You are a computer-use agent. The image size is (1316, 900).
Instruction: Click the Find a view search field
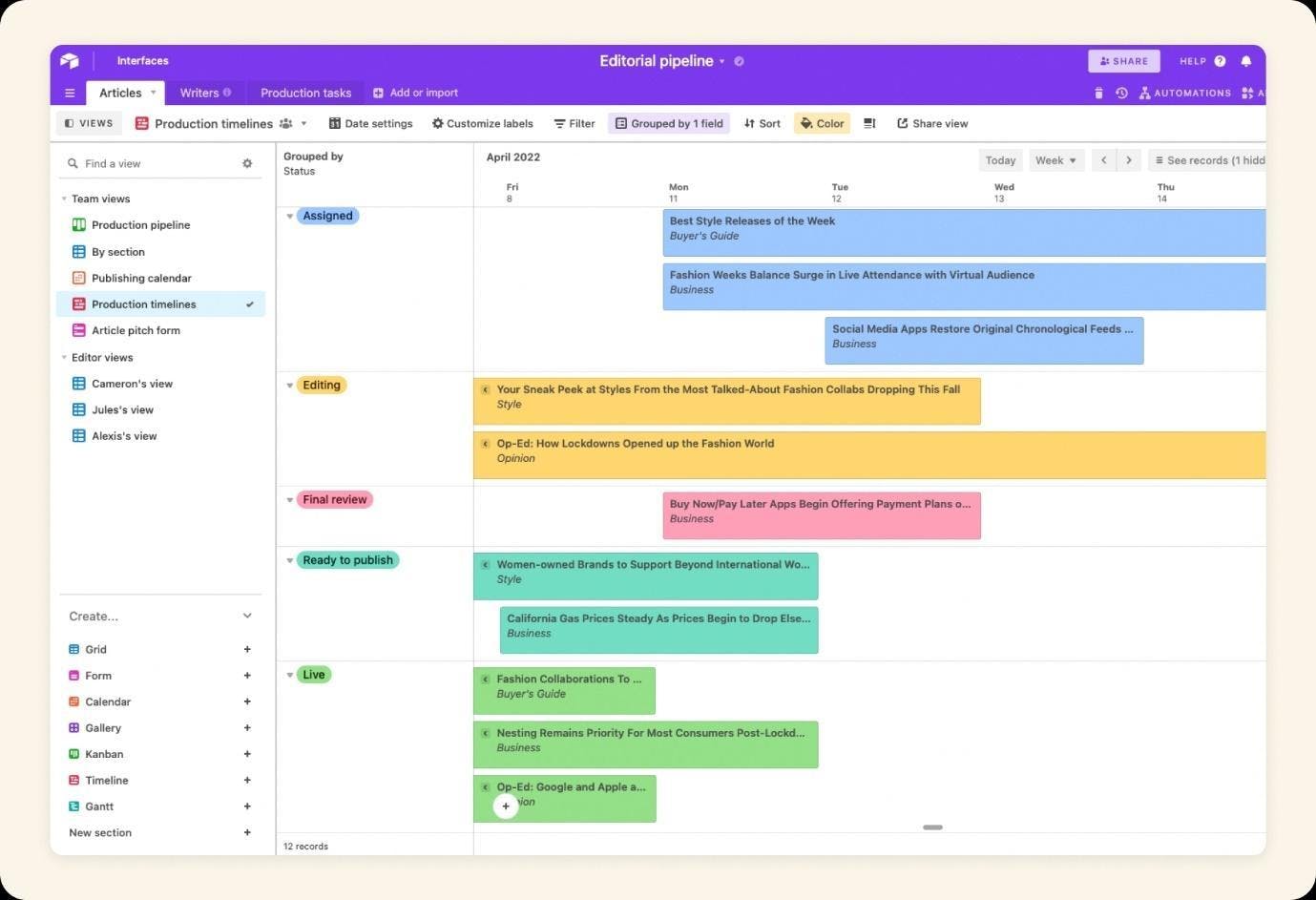143,163
